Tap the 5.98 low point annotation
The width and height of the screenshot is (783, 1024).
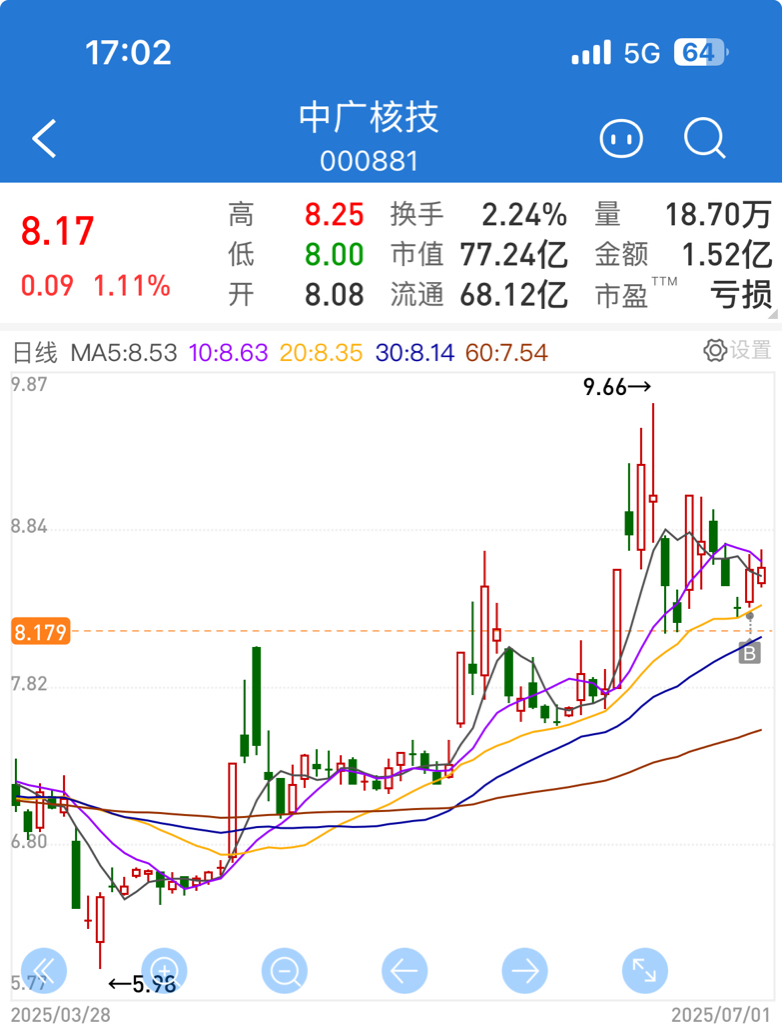point(142,984)
